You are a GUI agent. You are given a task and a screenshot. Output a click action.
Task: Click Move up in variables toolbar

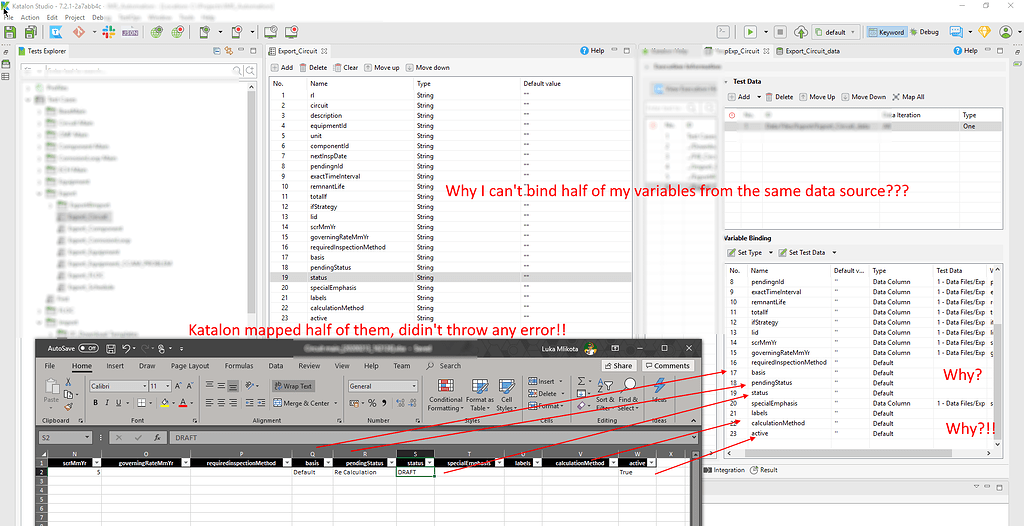pos(381,67)
